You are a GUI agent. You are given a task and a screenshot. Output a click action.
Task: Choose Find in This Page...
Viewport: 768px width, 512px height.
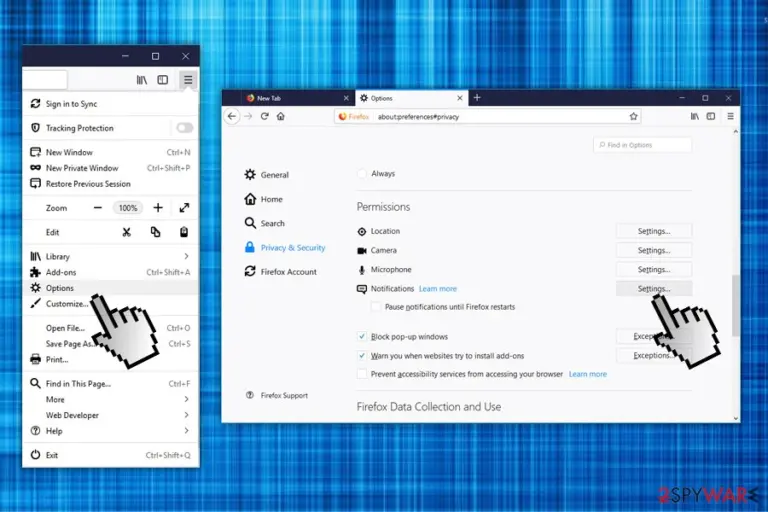111,384
